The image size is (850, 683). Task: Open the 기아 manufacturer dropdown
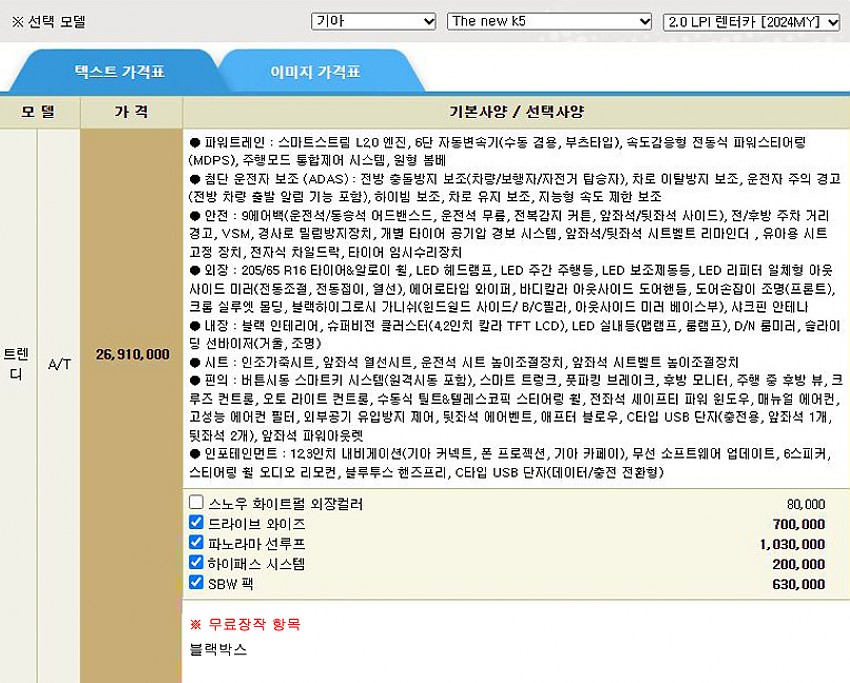point(373,21)
